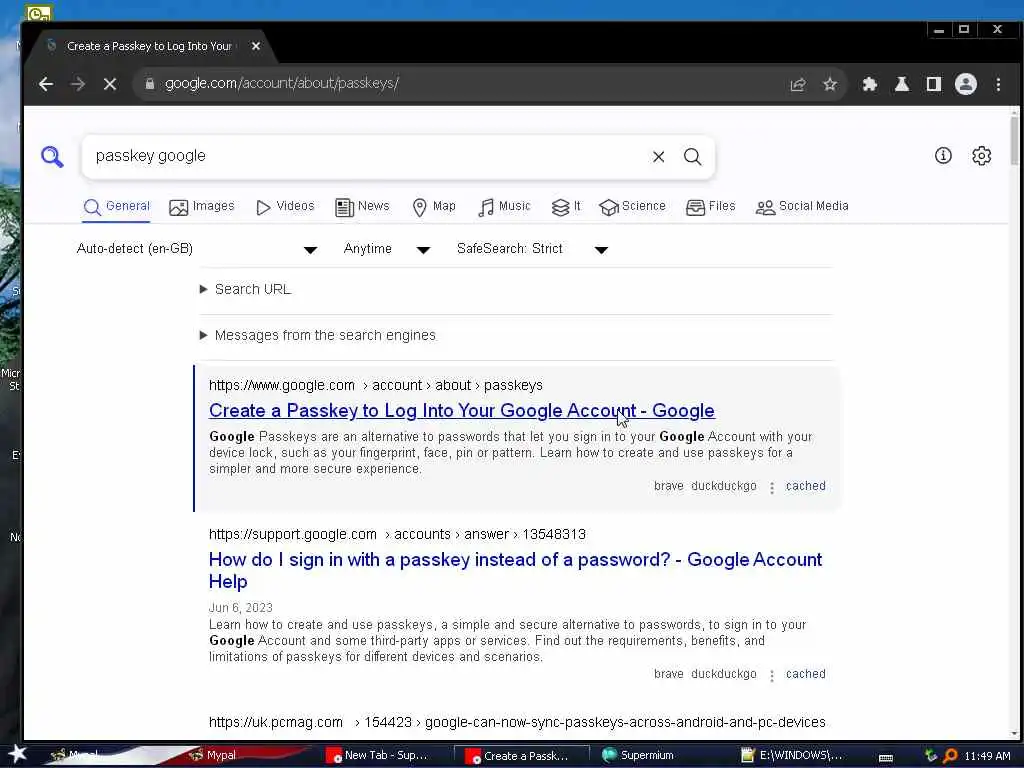Expand the Search URL section
Image resolution: width=1024 pixels, height=768 pixels.
(x=246, y=289)
